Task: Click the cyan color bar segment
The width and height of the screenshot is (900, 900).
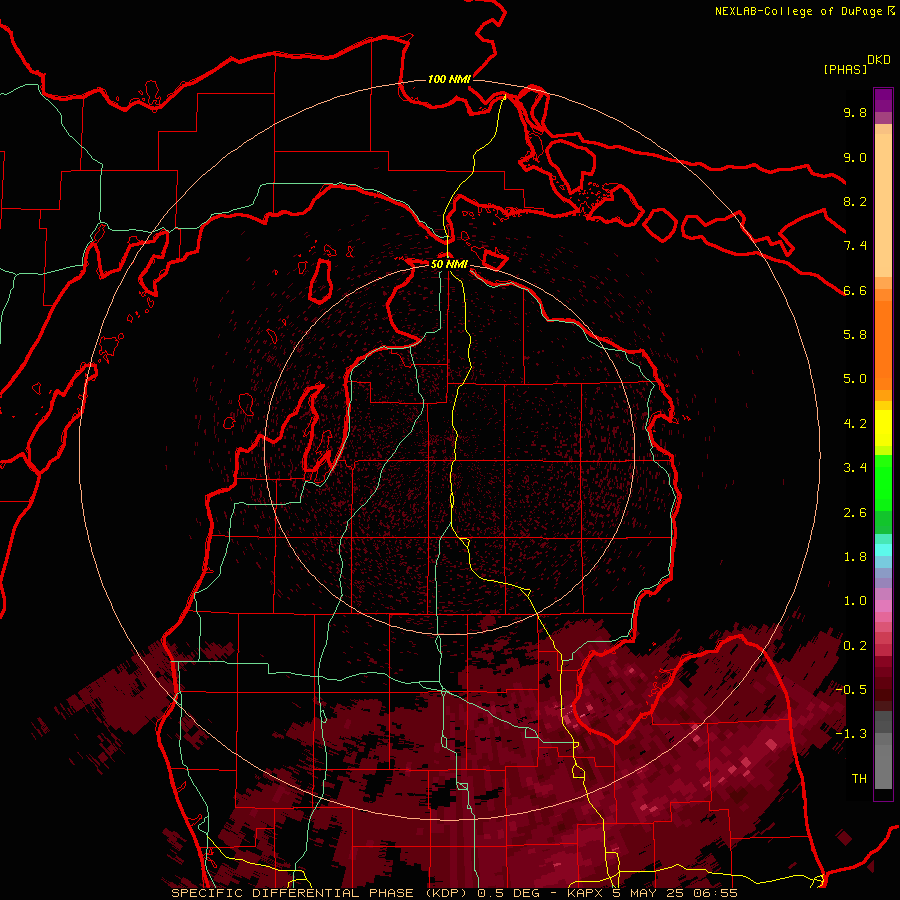Action: click(883, 550)
